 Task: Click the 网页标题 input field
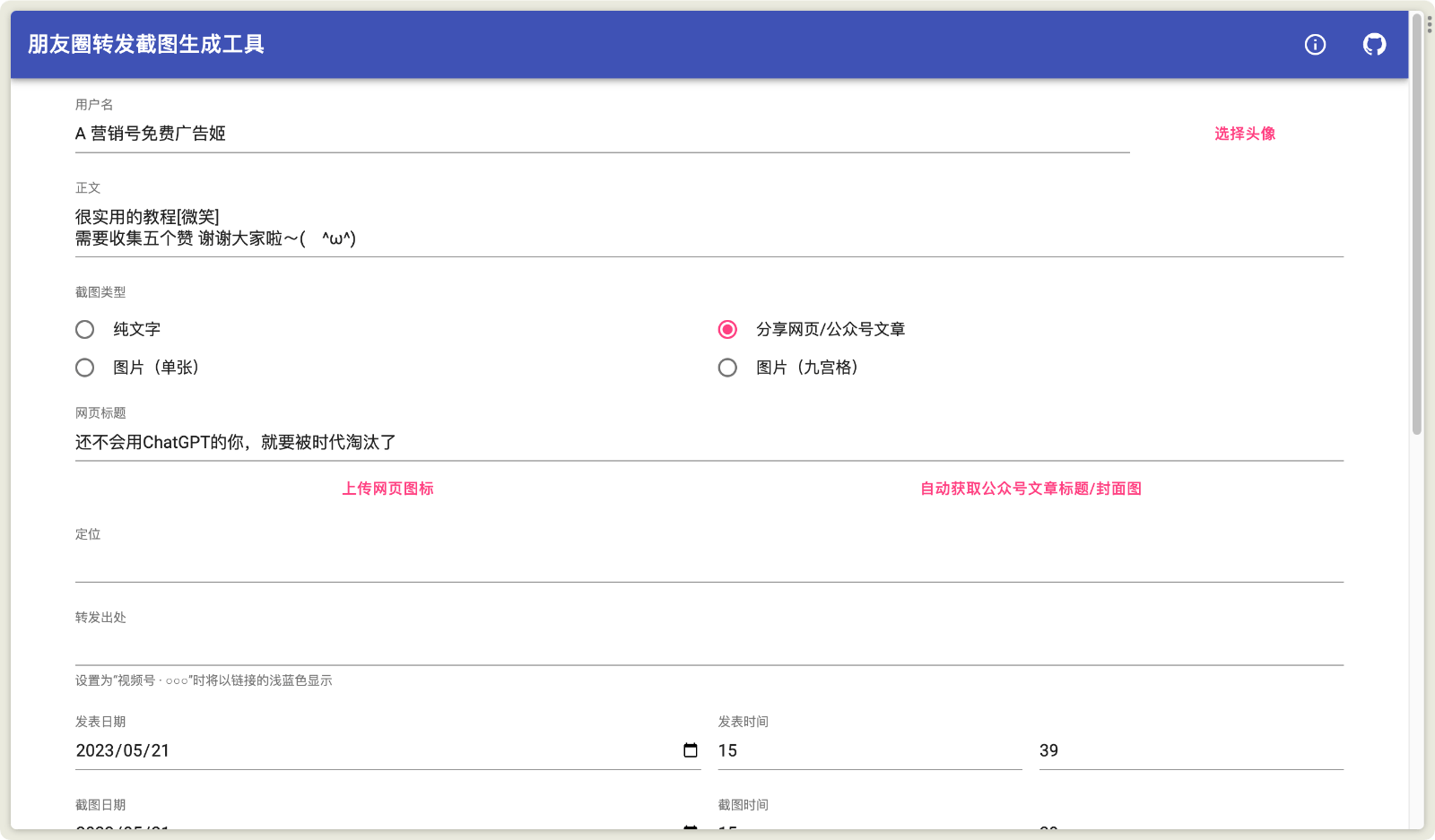point(538,442)
